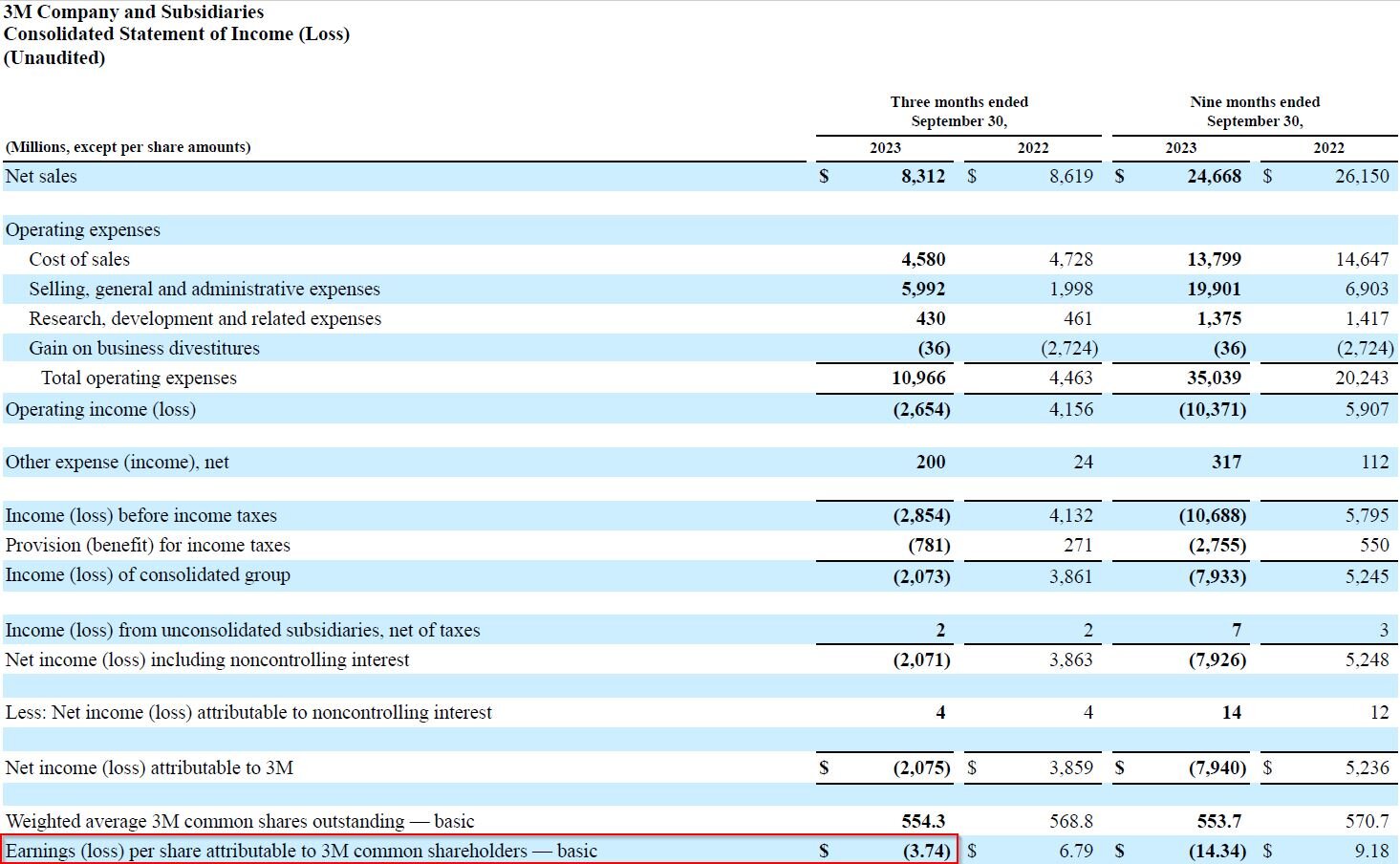Select noncontrolling interest value 14
1400x864 pixels.
(1231, 712)
